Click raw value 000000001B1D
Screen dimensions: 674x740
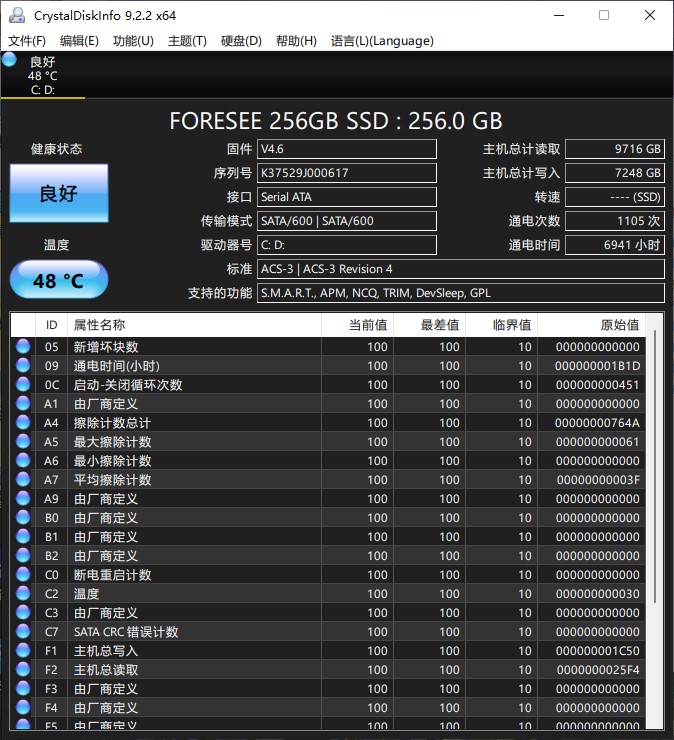click(x=597, y=366)
